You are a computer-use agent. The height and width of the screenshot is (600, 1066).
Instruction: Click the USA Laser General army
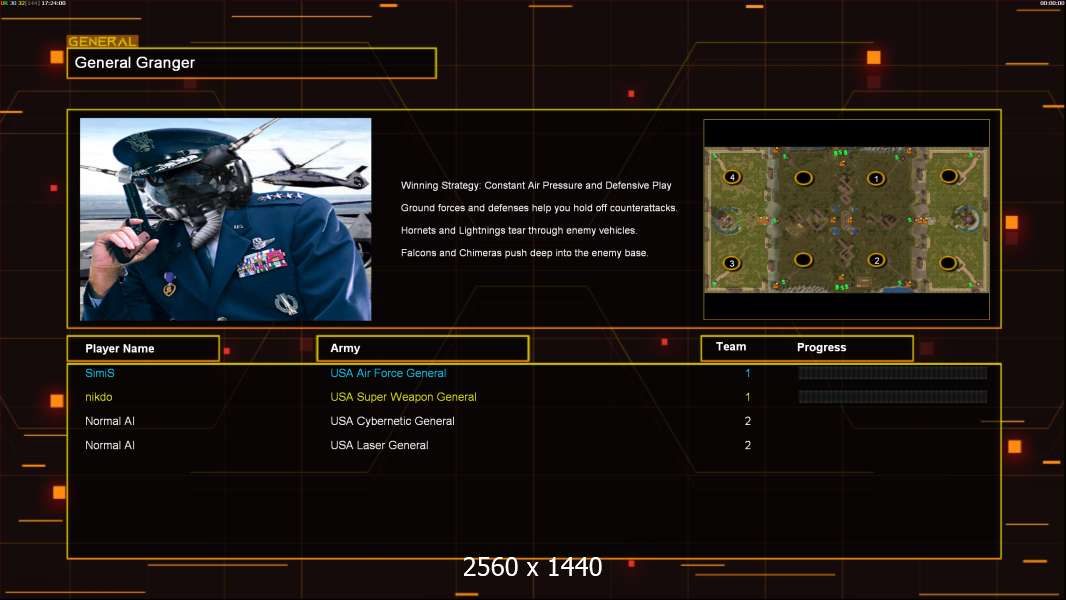click(379, 445)
